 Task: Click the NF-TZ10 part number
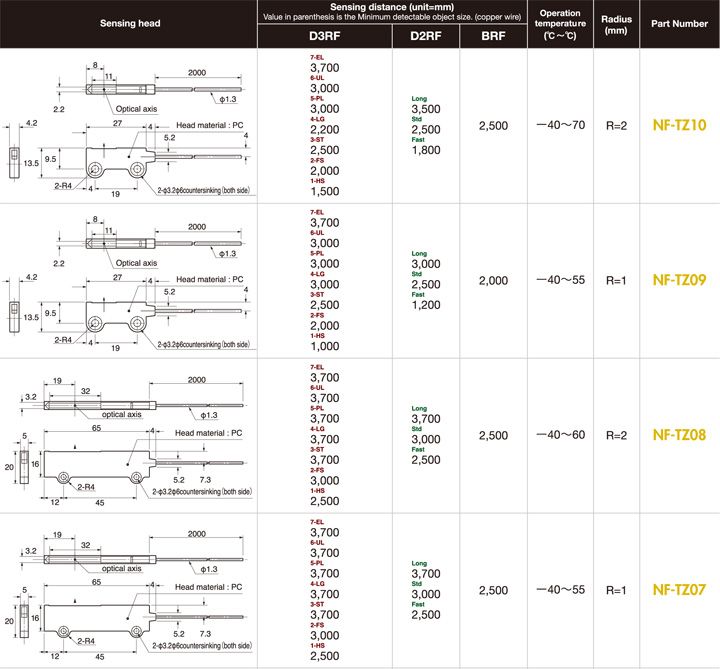[x=679, y=126]
